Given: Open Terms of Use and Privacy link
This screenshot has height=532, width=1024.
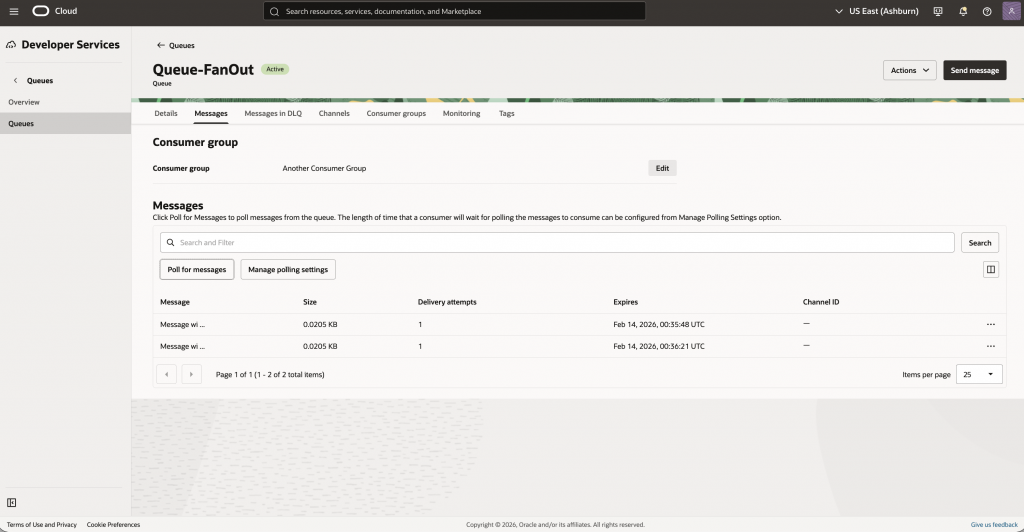Looking at the screenshot, I should pos(42,524).
